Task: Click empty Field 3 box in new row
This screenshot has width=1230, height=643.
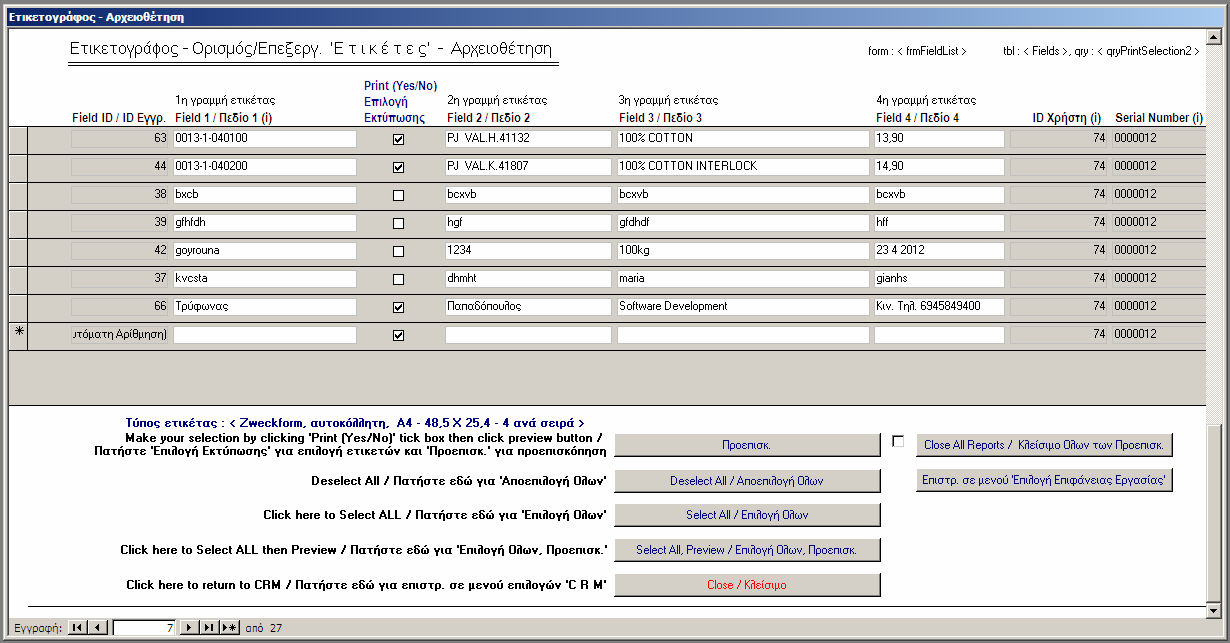Action: pyautogui.click(x=743, y=335)
